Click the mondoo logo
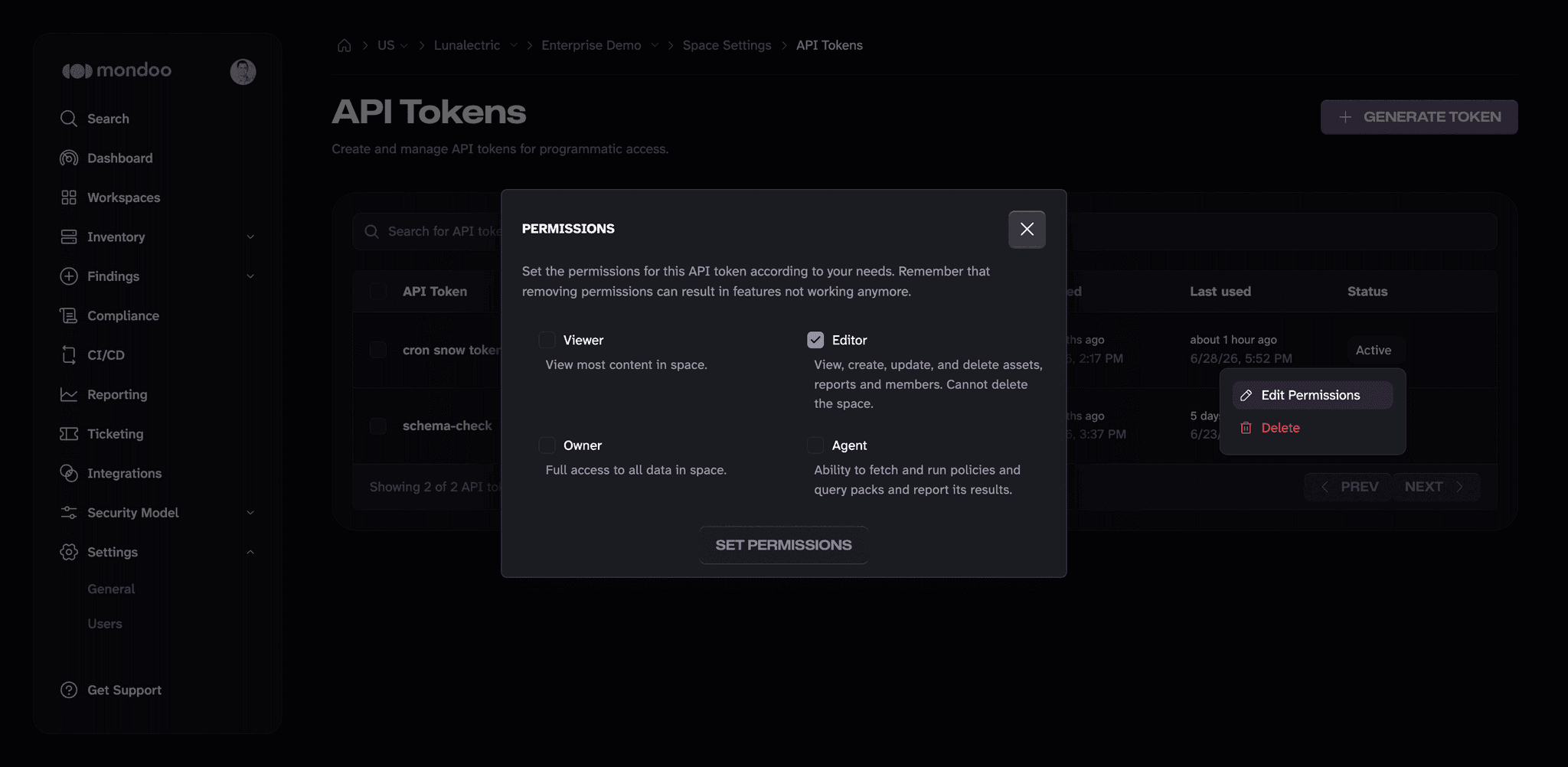Screen dimensions: 1568x767 tap(116, 71)
